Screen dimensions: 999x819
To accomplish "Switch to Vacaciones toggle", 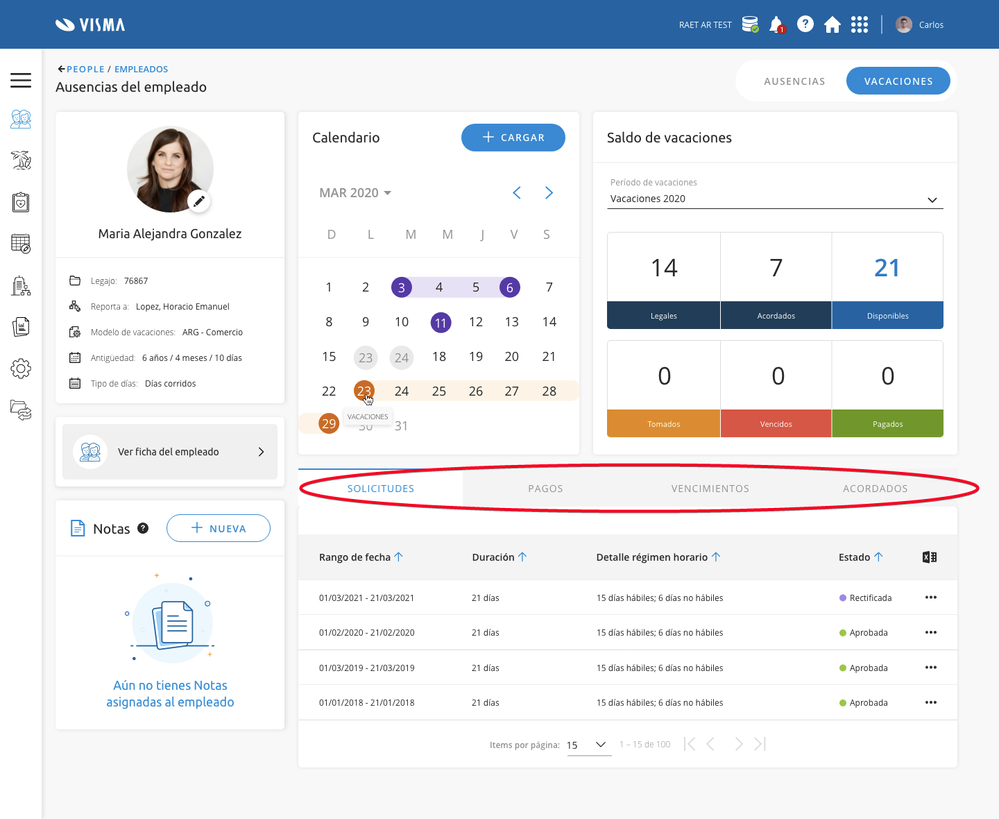I will [898, 81].
